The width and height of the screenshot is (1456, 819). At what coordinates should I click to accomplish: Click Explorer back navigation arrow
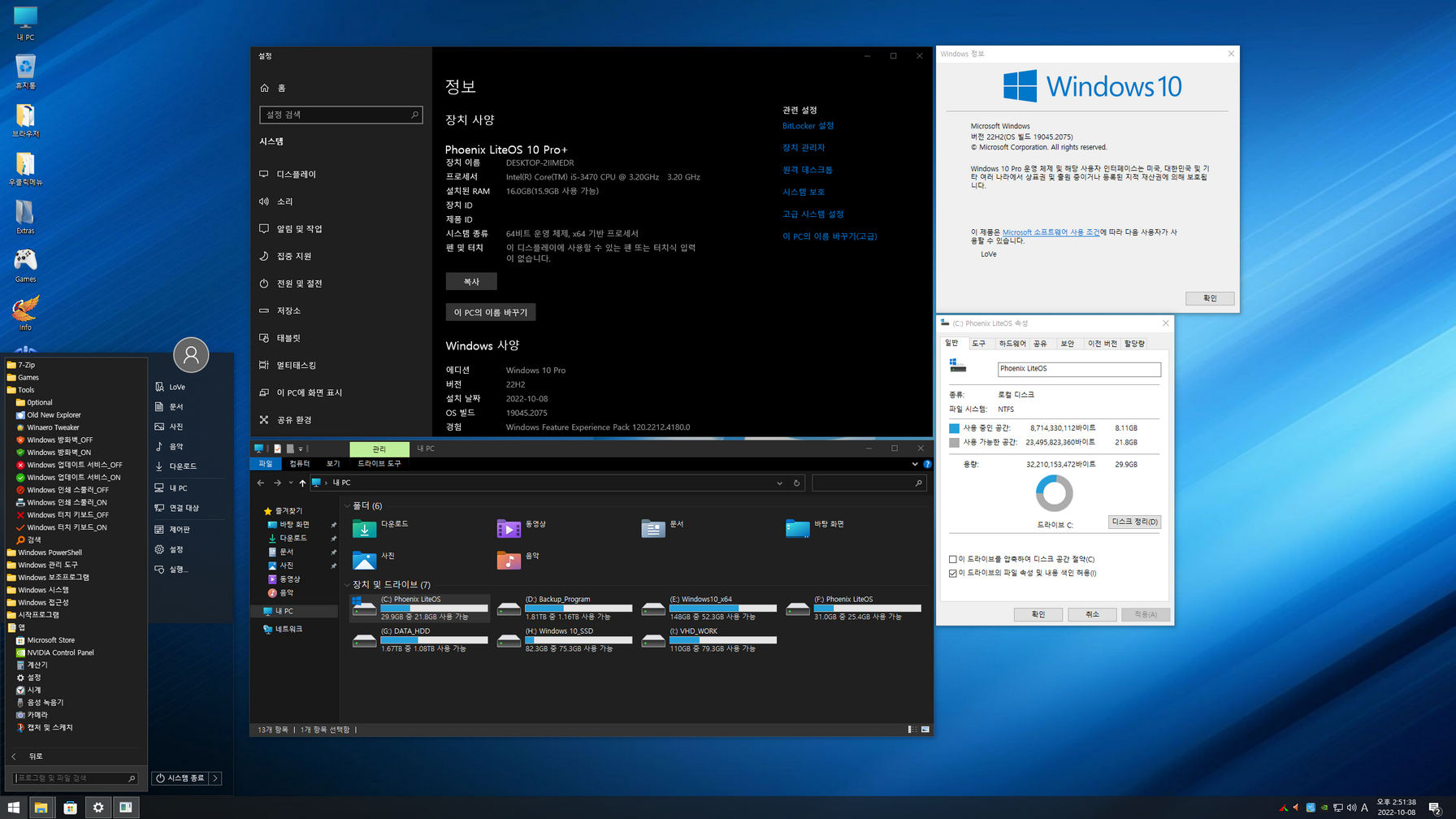(261, 483)
